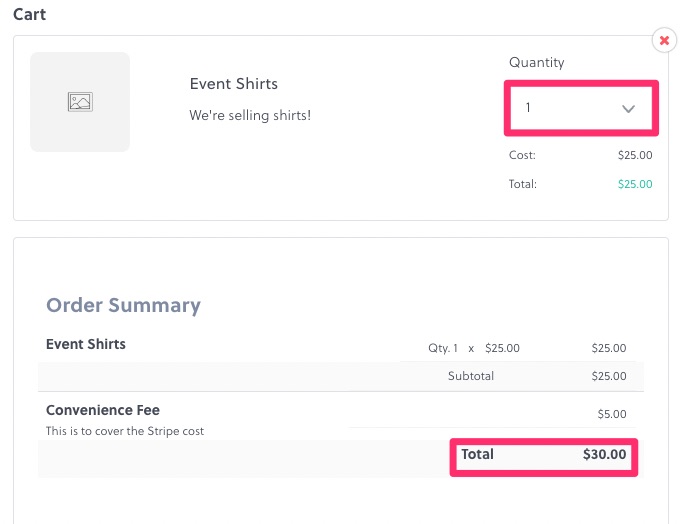Click the Subtotal amount $25.00
This screenshot has width=685, height=524.
coord(609,376)
